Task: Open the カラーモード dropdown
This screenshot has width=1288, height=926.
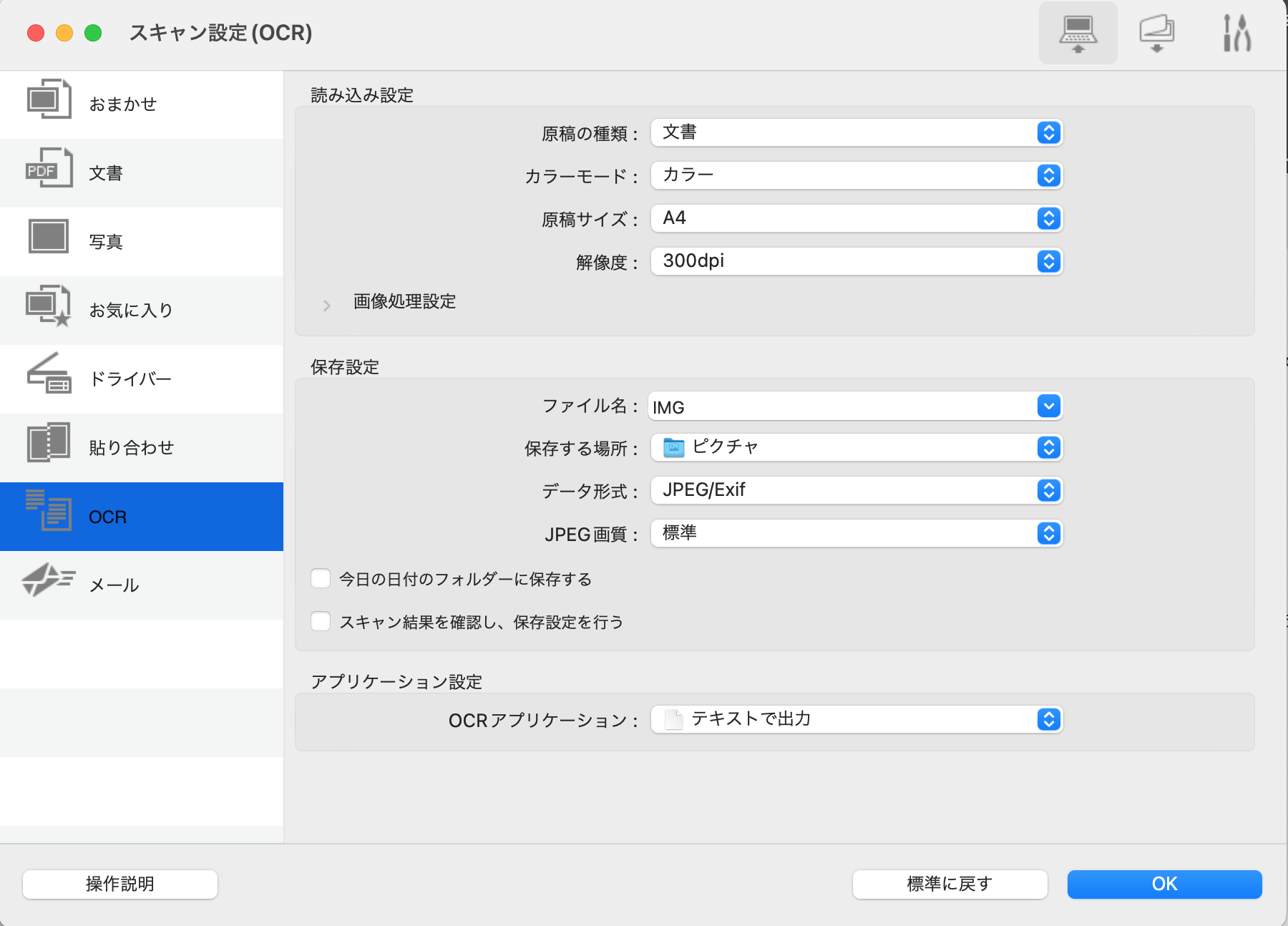Action: coord(857,175)
